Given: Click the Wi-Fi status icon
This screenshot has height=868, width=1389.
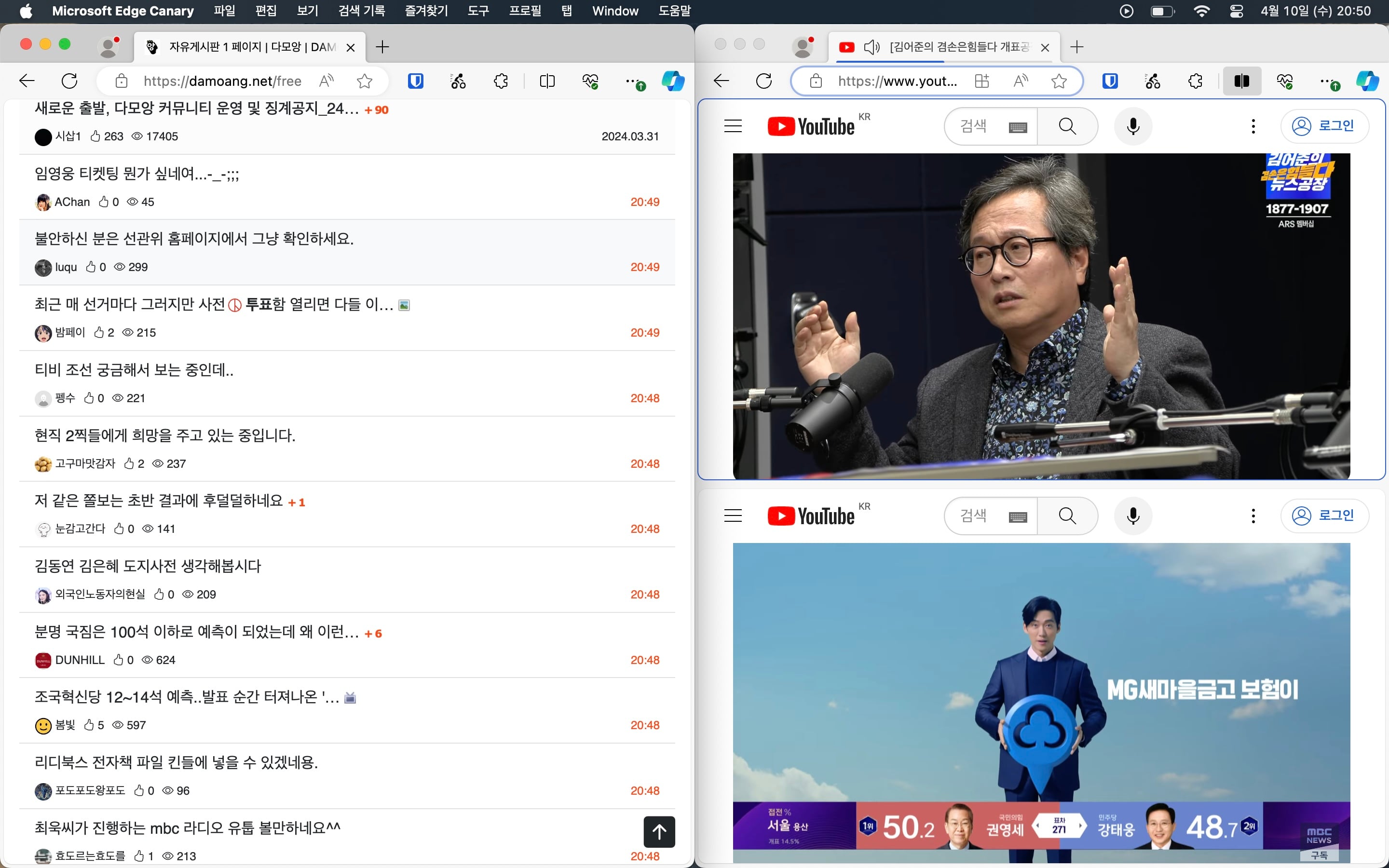Looking at the screenshot, I should [1201, 11].
